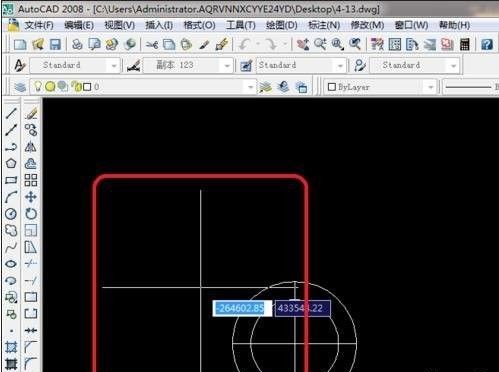Click the ByLayer color swatch box

[x=332, y=87]
